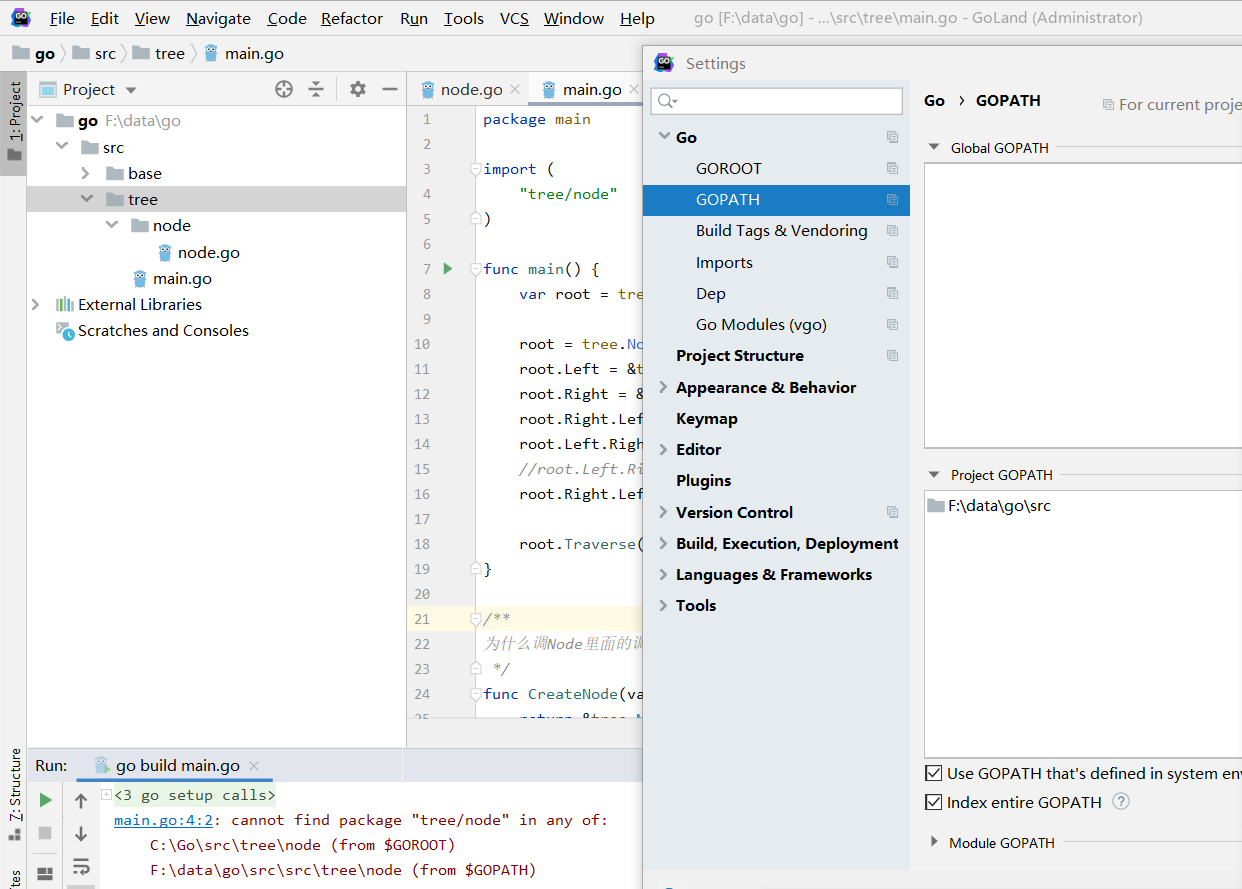This screenshot has height=889, width=1242.
Task: Click project-level icon beside Imports setting
Action: [x=892, y=262]
